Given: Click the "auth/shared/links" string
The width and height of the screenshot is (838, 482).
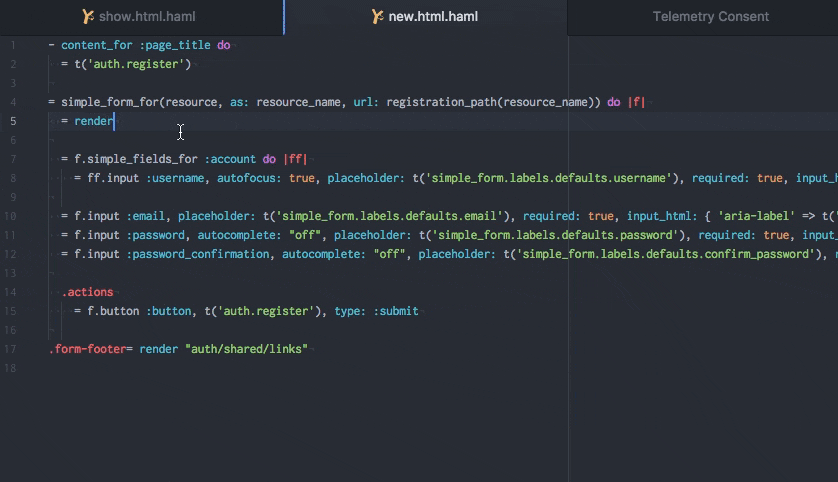Looking at the screenshot, I should click(x=246, y=349).
